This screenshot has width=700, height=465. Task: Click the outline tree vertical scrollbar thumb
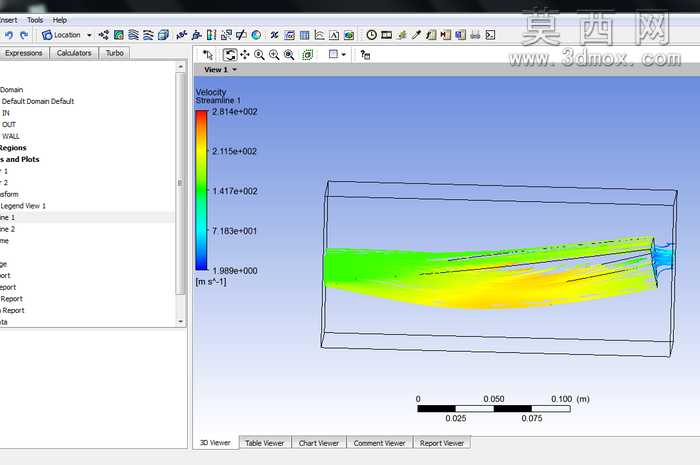click(x=180, y=183)
